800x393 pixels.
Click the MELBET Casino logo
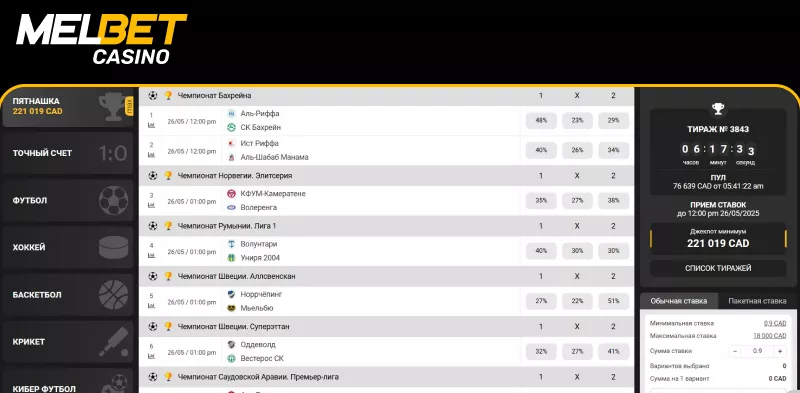pyautogui.click(x=102, y=39)
